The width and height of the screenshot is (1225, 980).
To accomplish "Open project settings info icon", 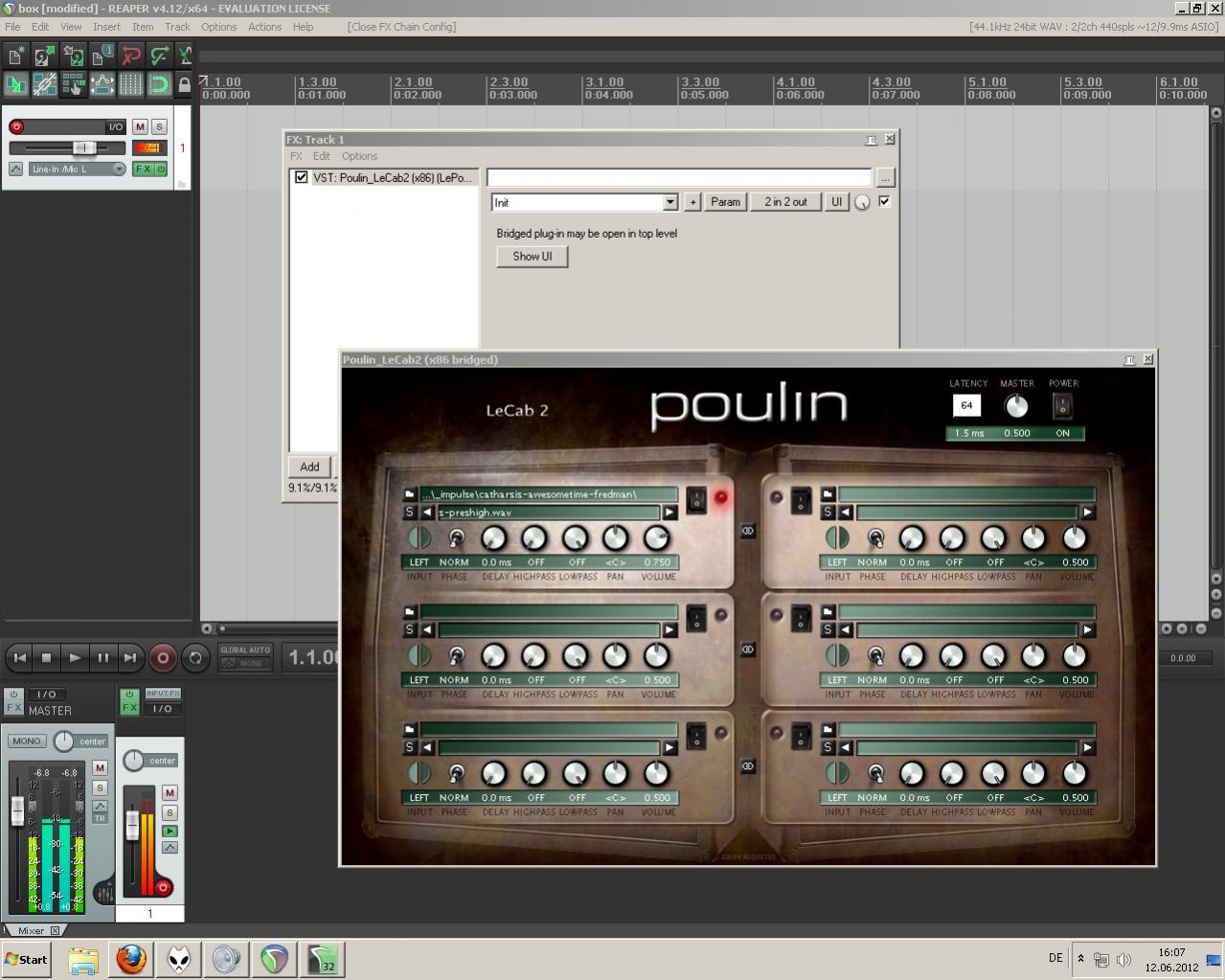I will coord(102,57).
